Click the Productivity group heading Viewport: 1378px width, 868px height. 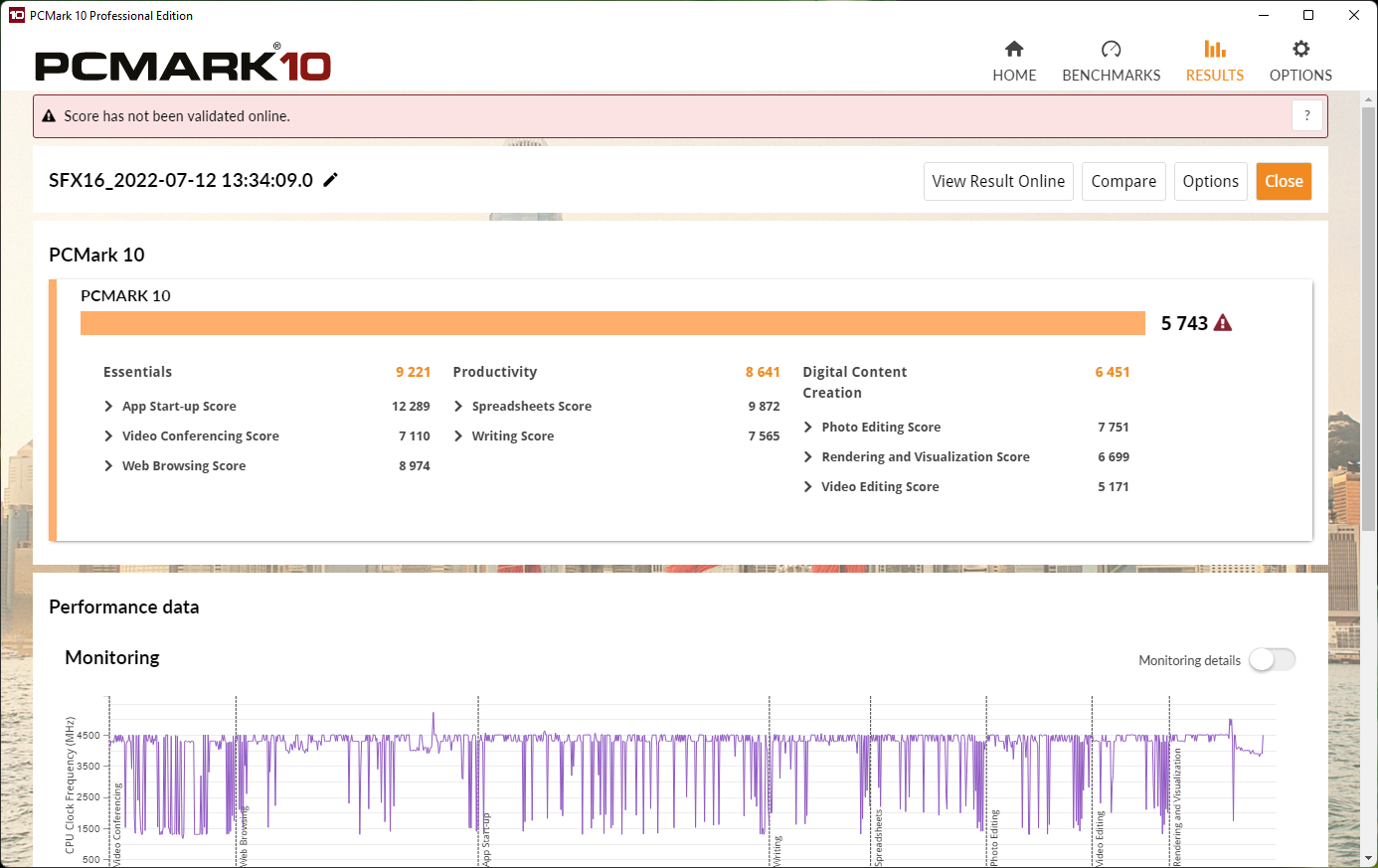pyautogui.click(x=495, y=372)
